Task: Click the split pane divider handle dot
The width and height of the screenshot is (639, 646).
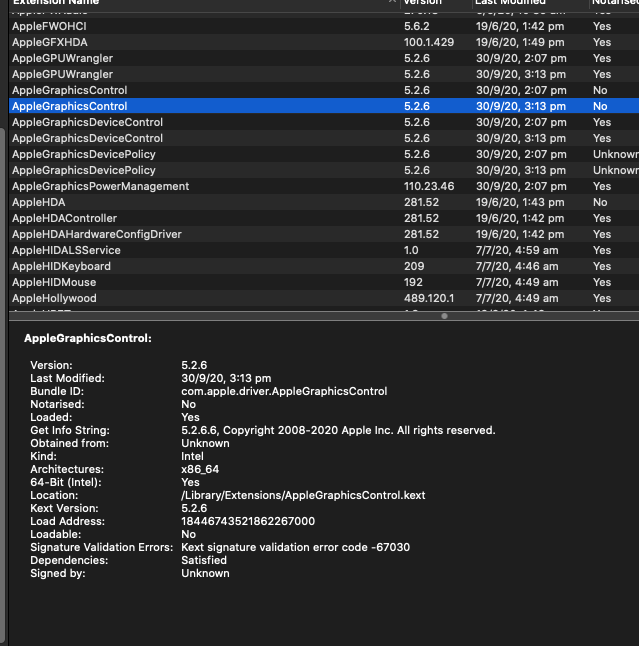Action: pyautogui.click(x=444, y=316)
